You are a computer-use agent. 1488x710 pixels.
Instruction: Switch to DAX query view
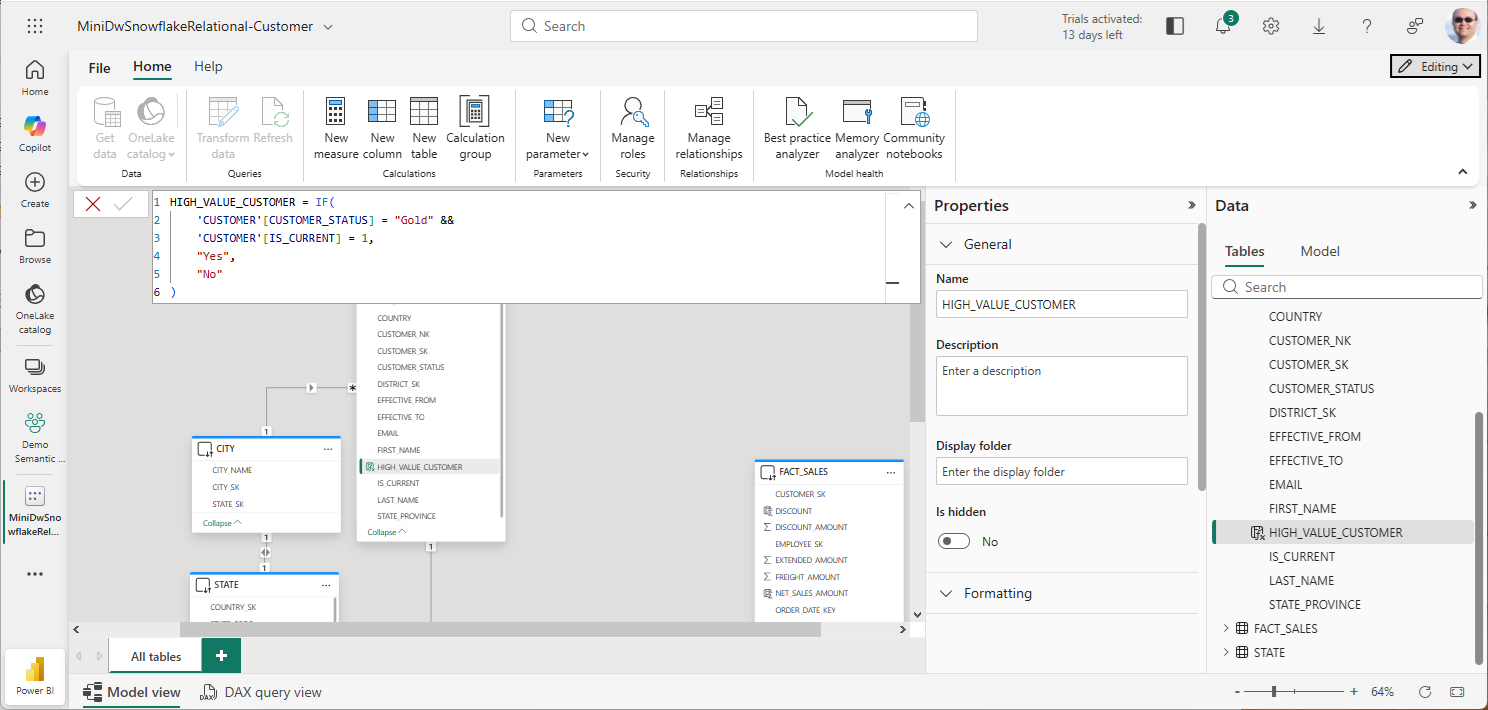point(260,692)
